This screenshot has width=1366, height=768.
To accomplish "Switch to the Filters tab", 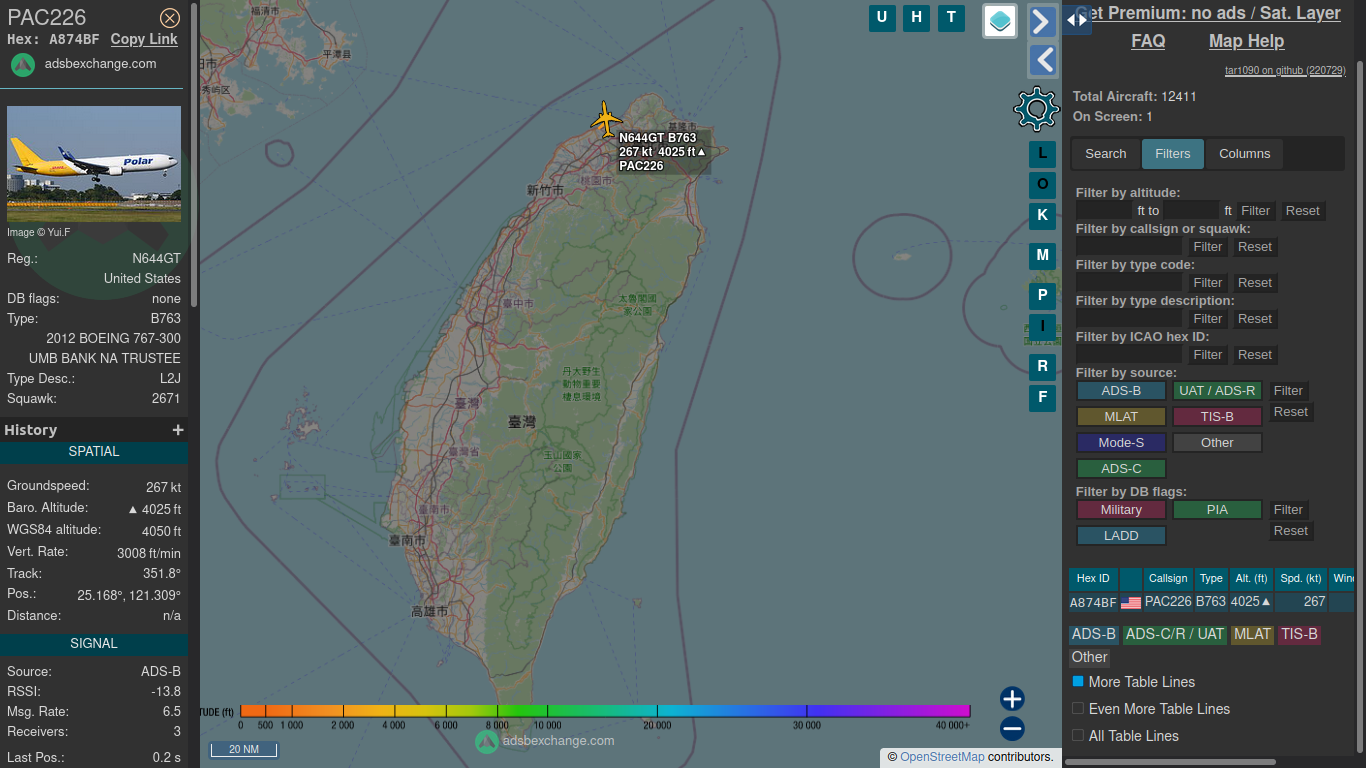I will click(1173, 154).
